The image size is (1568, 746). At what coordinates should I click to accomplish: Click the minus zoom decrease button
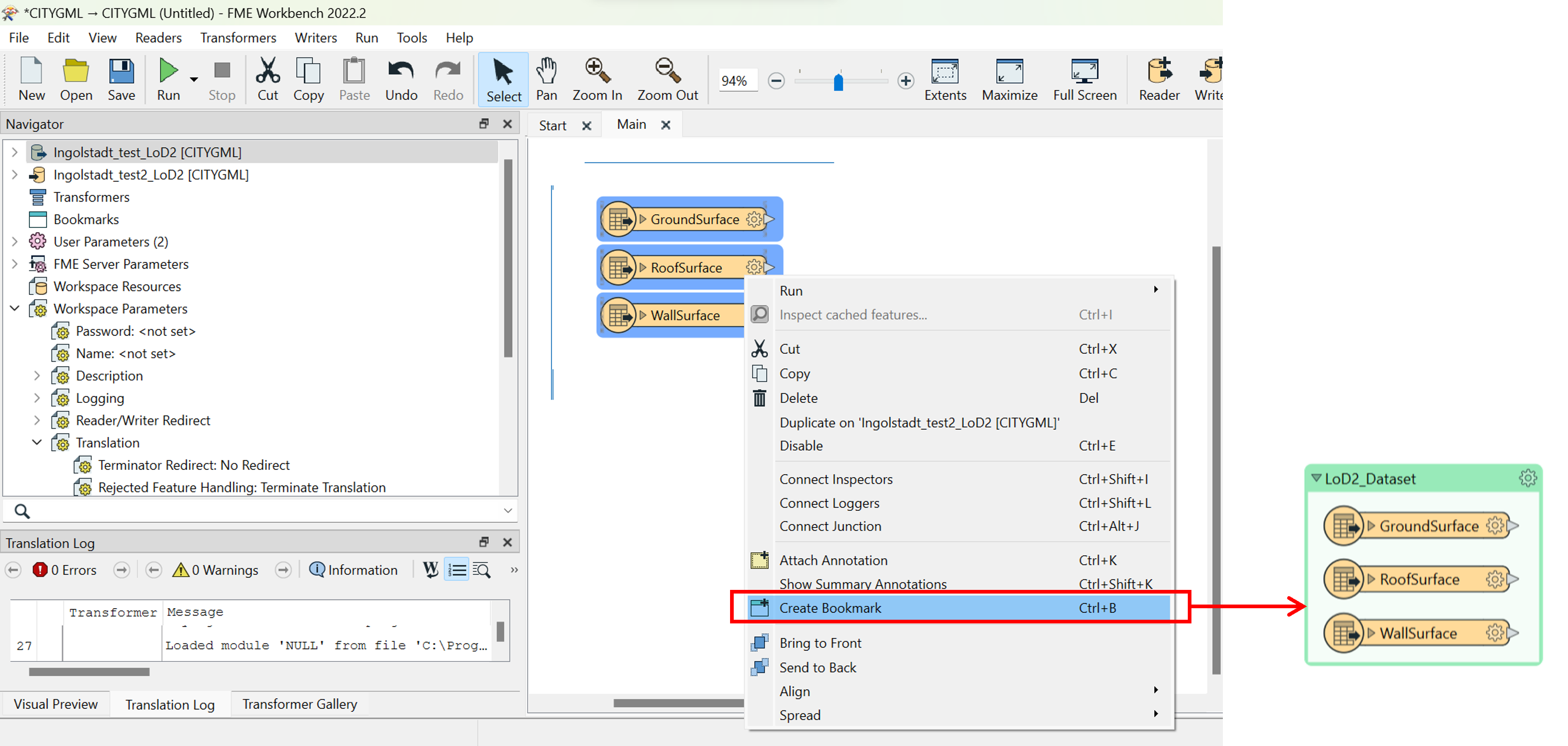click(776, 80)
